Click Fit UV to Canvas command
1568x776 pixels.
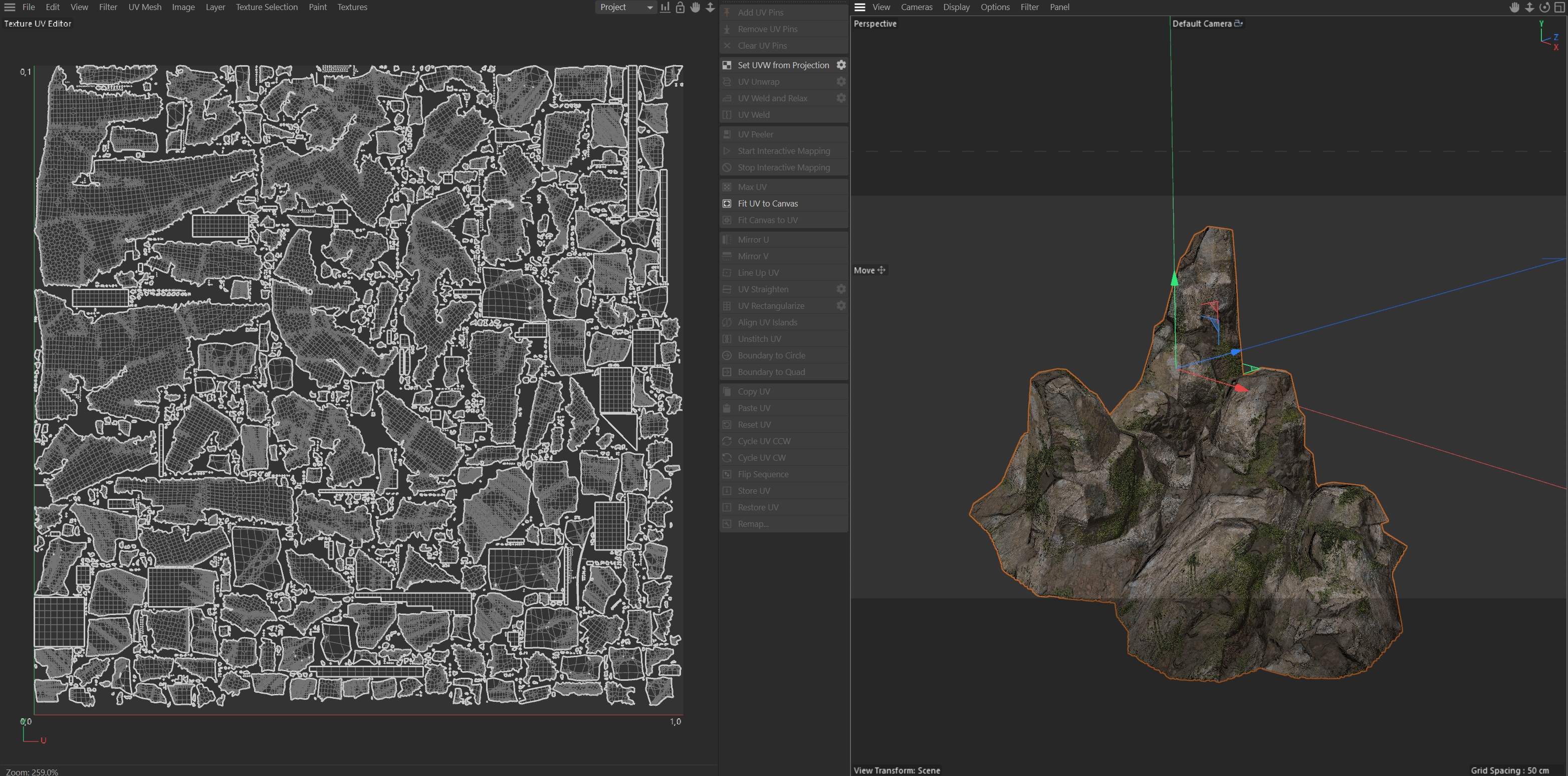coord(768,204)
